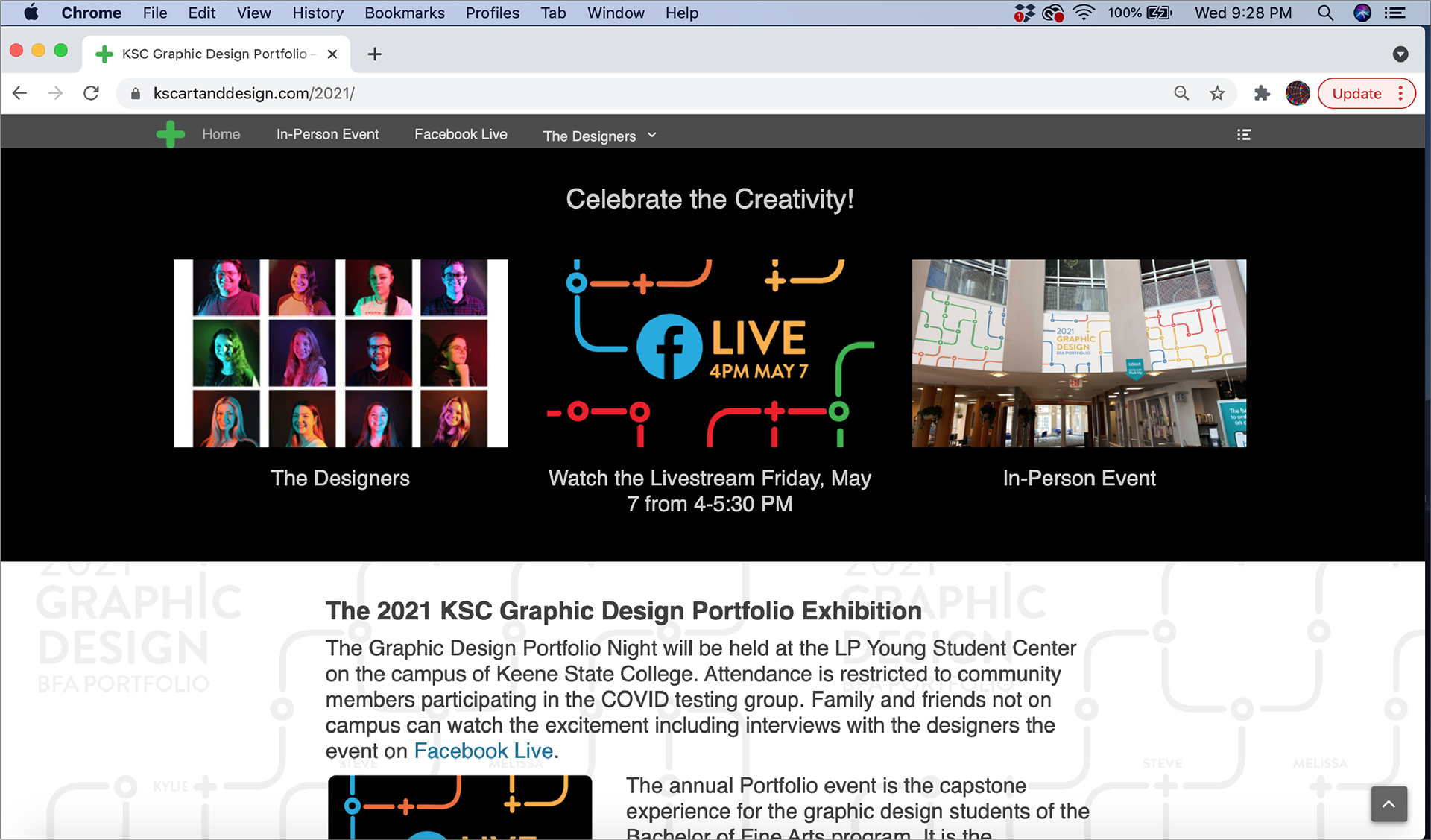Open the Bookmarks menu
This screenshot has height=840, width=1431.
pos(404,13)
